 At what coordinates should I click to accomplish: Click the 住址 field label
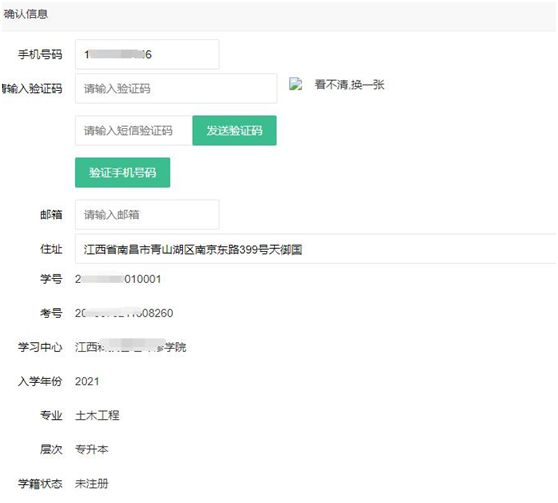[51, 249]
